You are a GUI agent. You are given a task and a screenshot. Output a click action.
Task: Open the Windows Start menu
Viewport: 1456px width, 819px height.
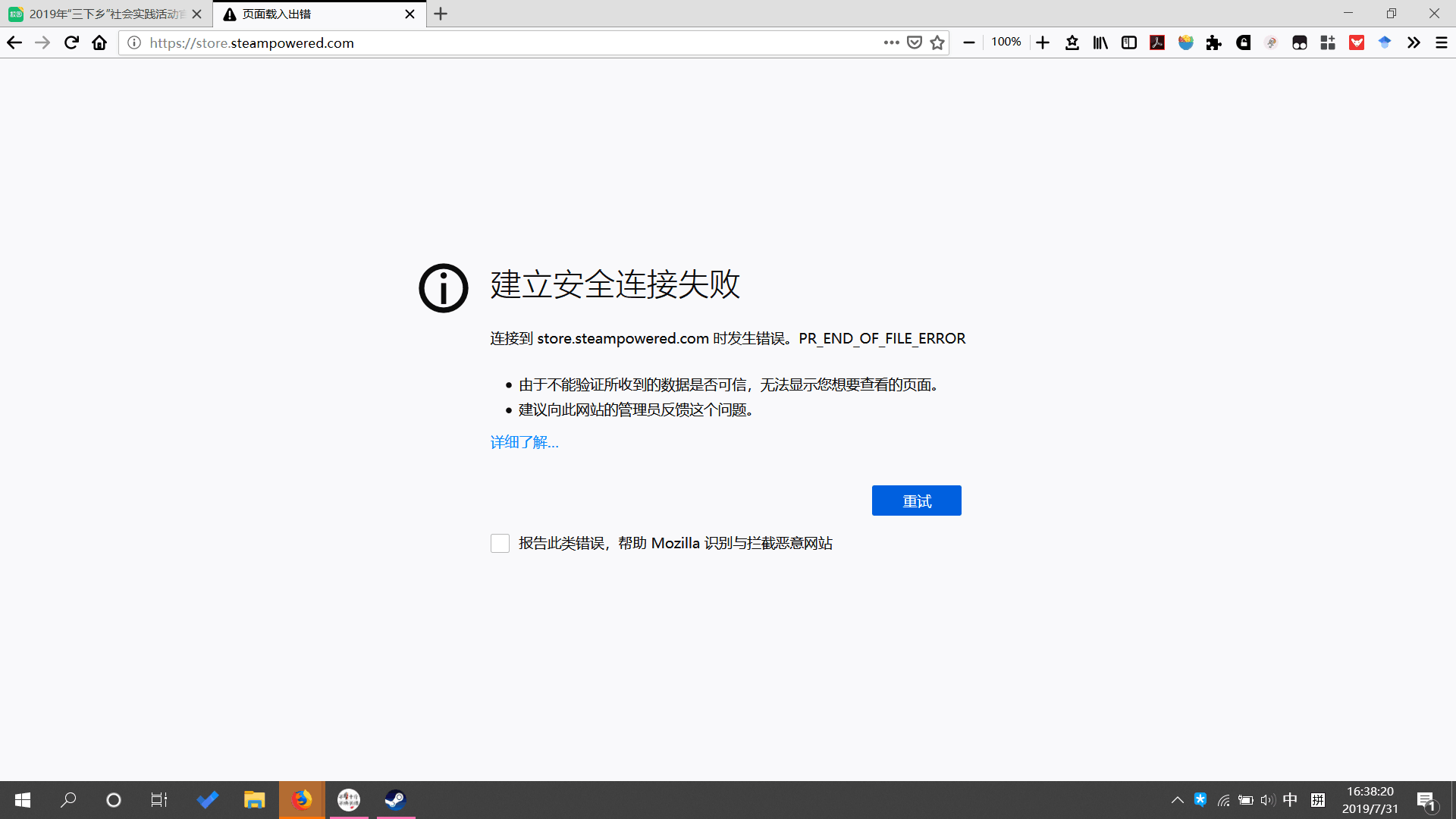pos(23,800)
